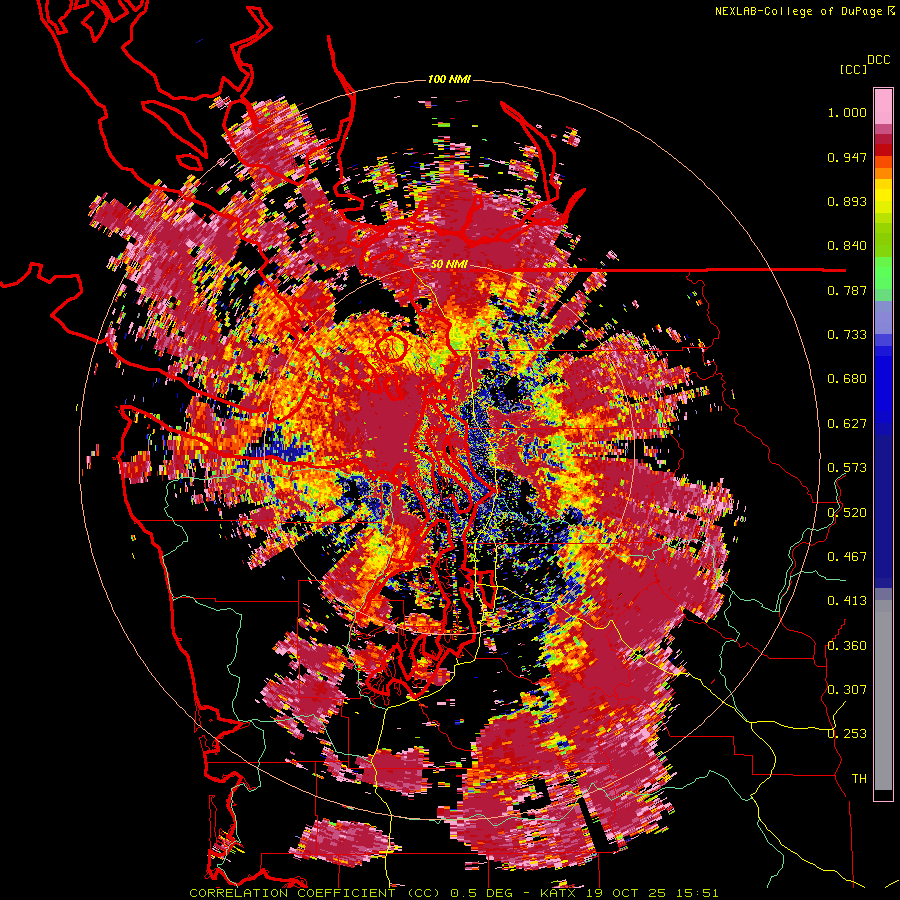Select the 0.520 legend value
Image resolution: width=900 pixels, height=900 pixels.
(847, 512)
